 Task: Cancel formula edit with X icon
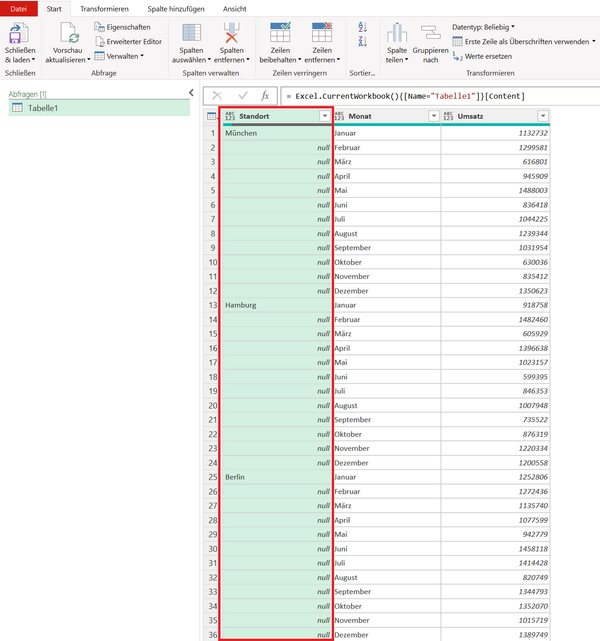[217, 96]
